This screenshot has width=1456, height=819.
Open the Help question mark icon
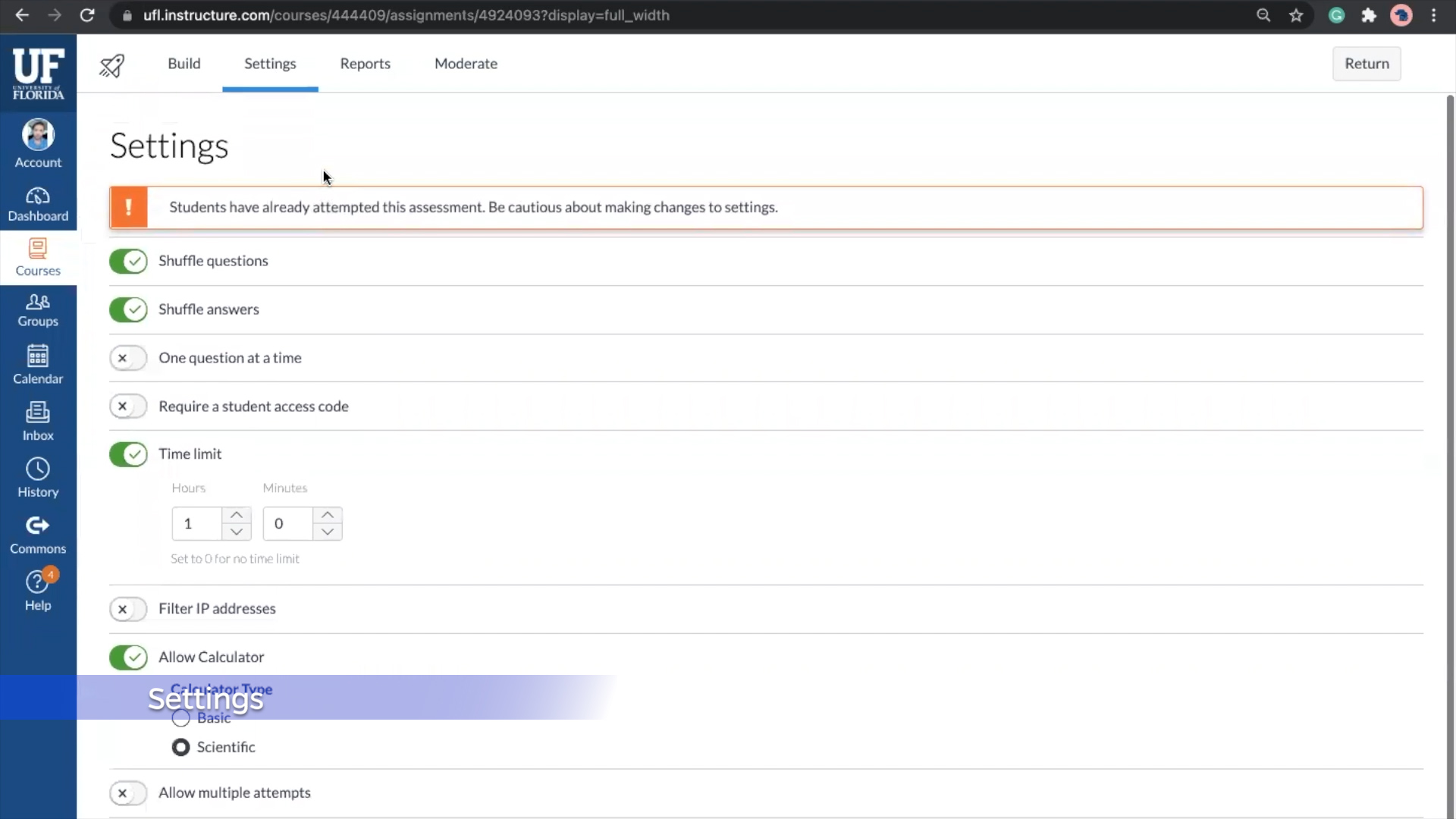point(37,582)
